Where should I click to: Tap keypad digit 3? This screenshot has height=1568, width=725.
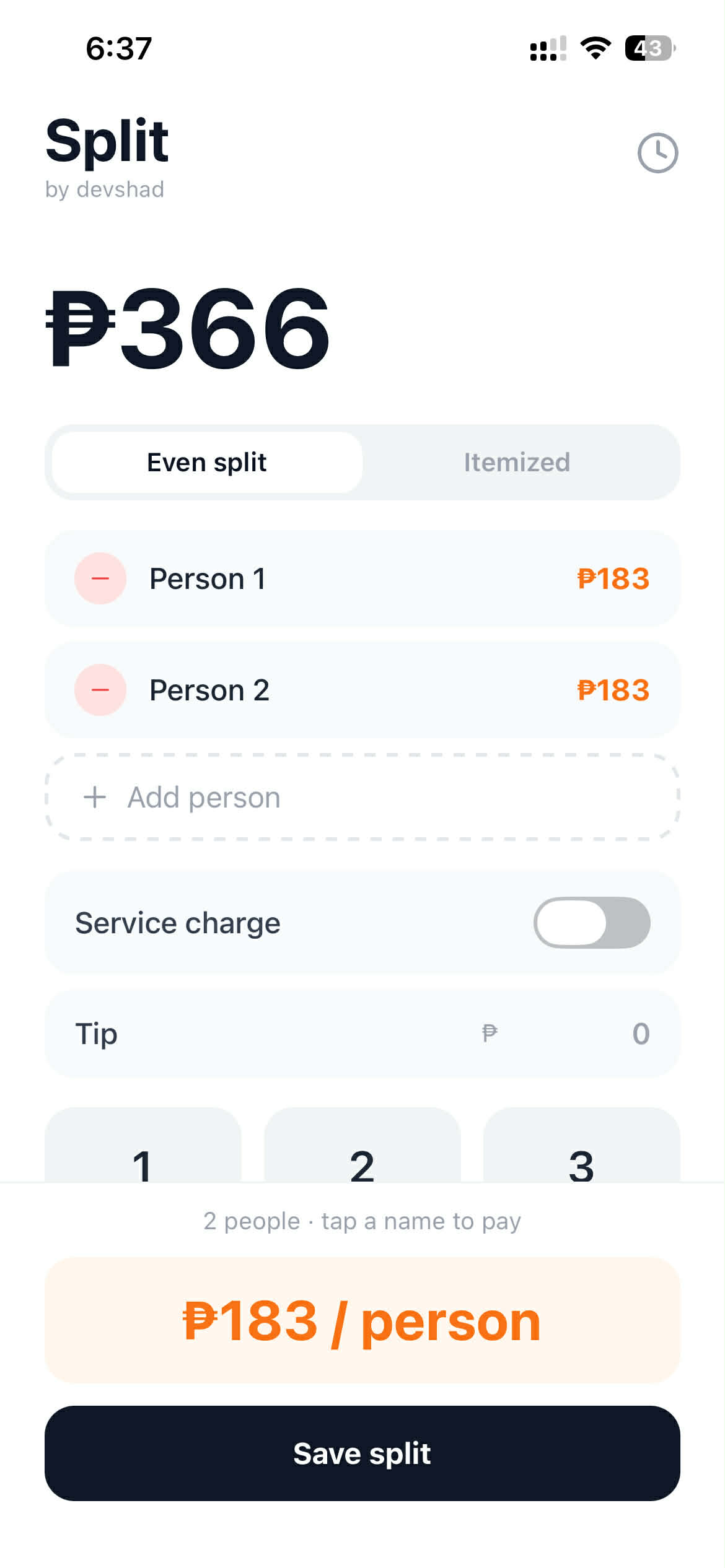click(x=582, y=1146)
